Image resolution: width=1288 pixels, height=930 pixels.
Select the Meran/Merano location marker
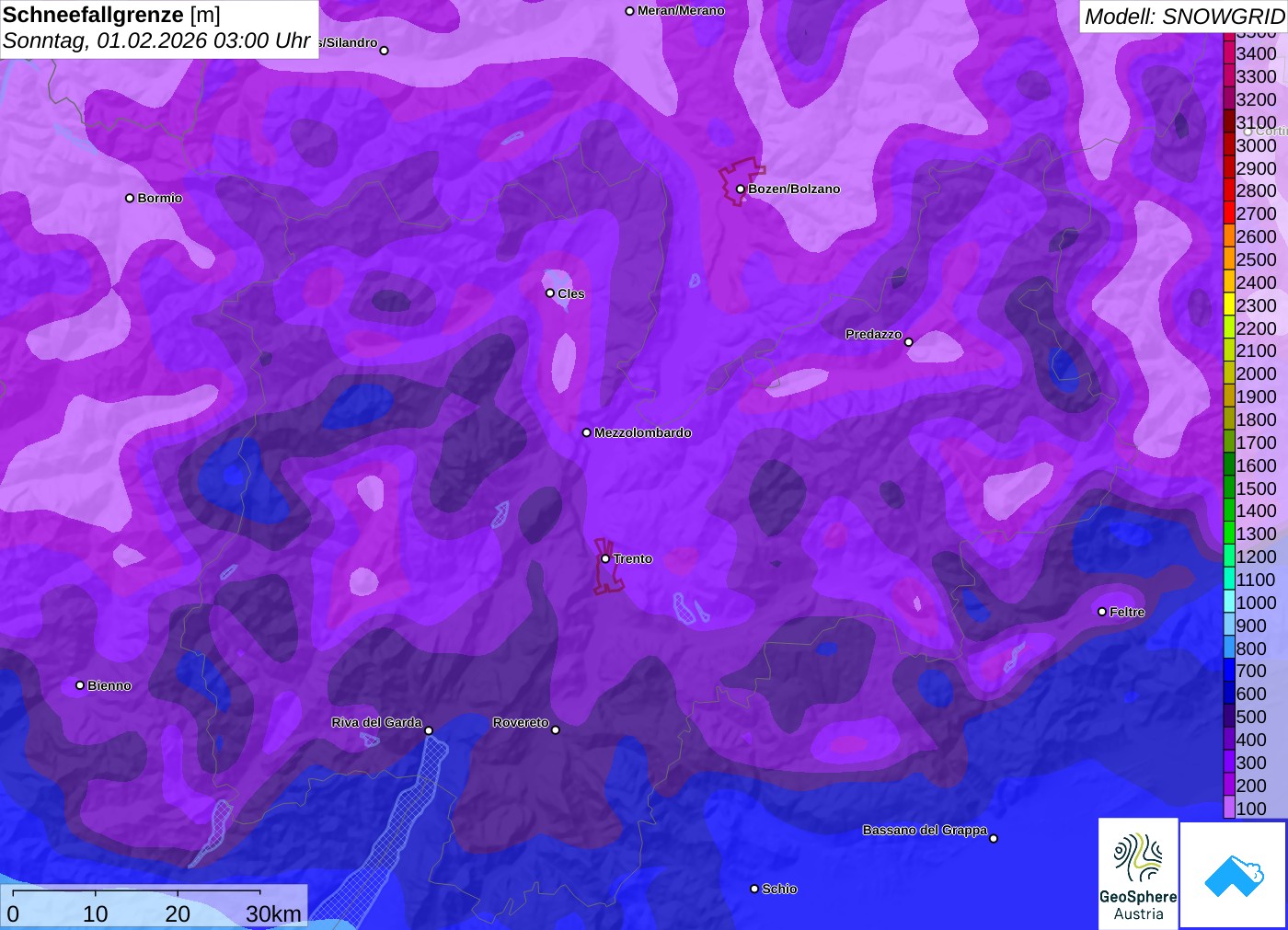point(630,11)
